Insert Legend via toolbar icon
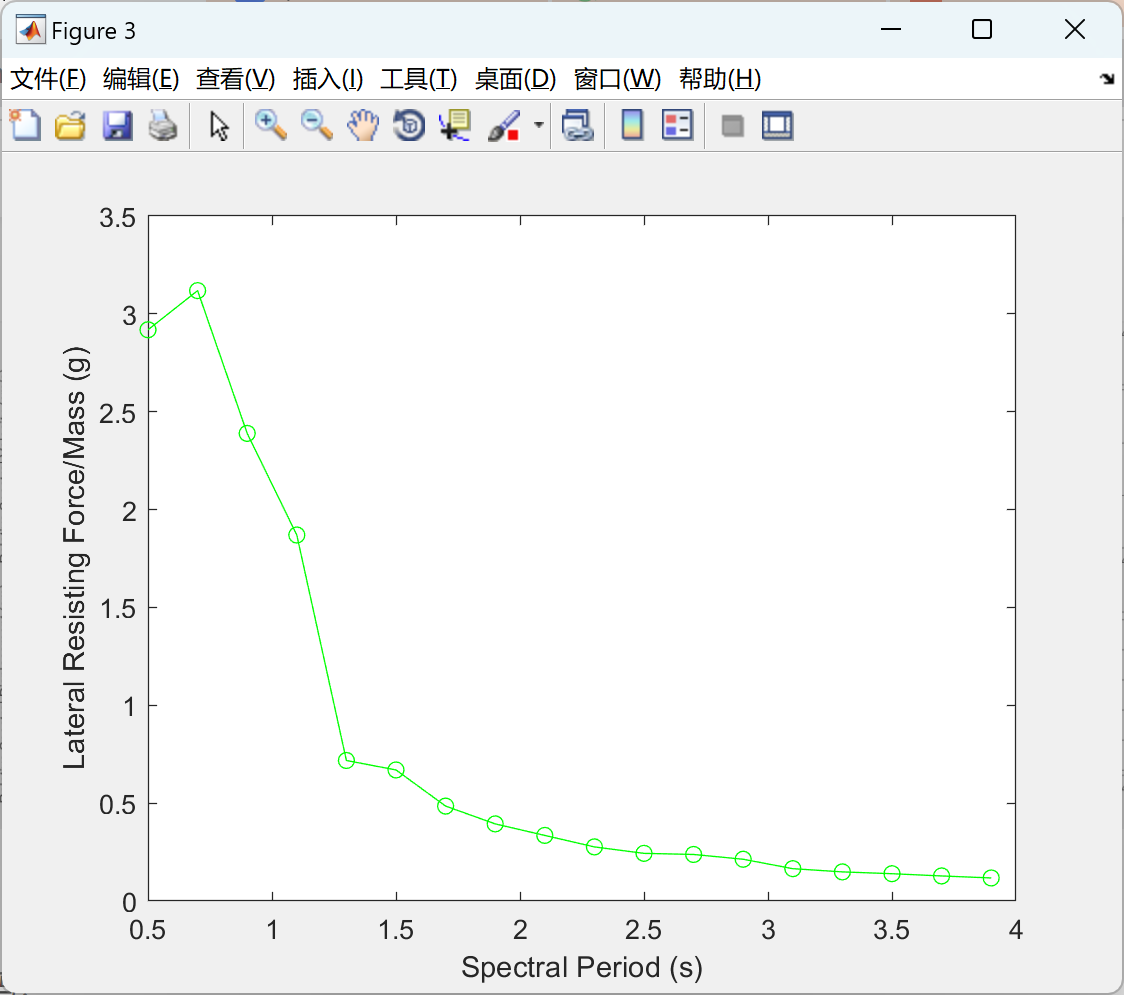Screen dimensions: 1124x995 tap(677, 125)
